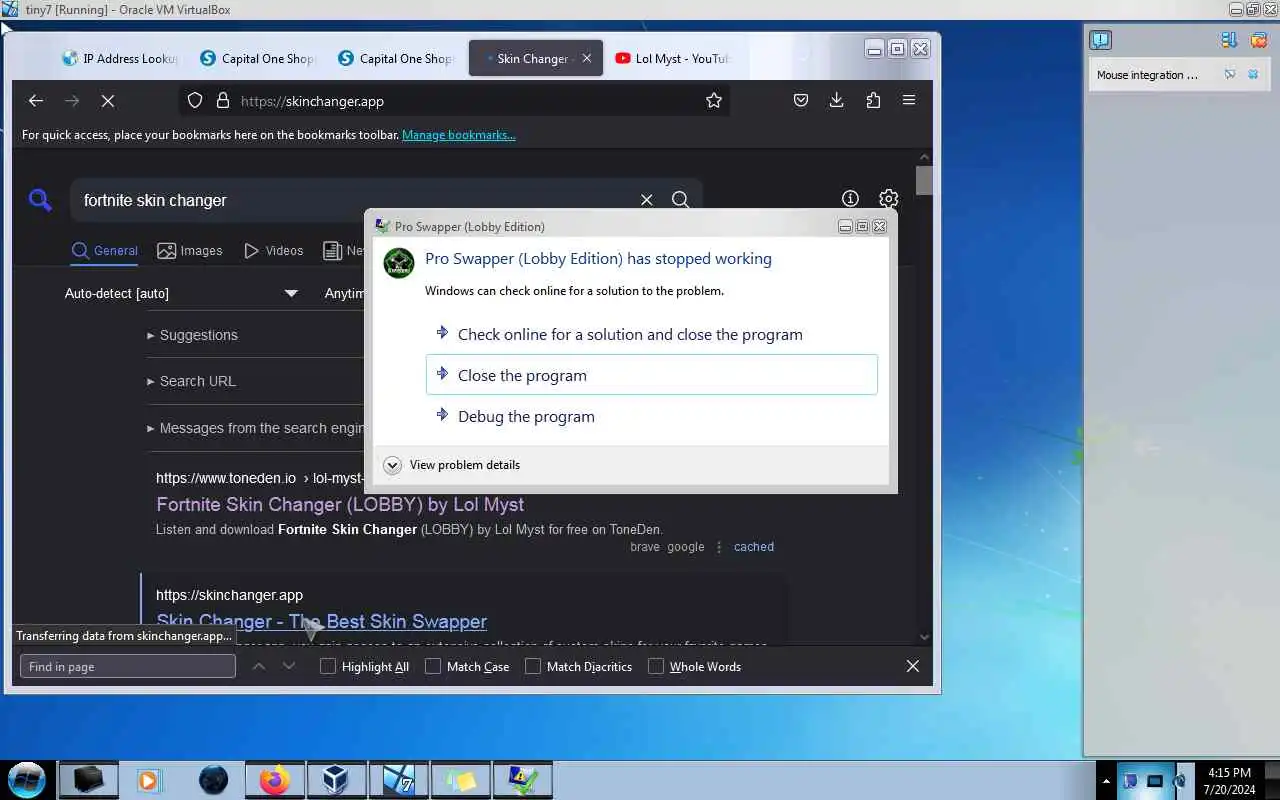This screenshot has width=1280, height=800.
Task: Choose Debug the program
Action: [x=651, y=416]
